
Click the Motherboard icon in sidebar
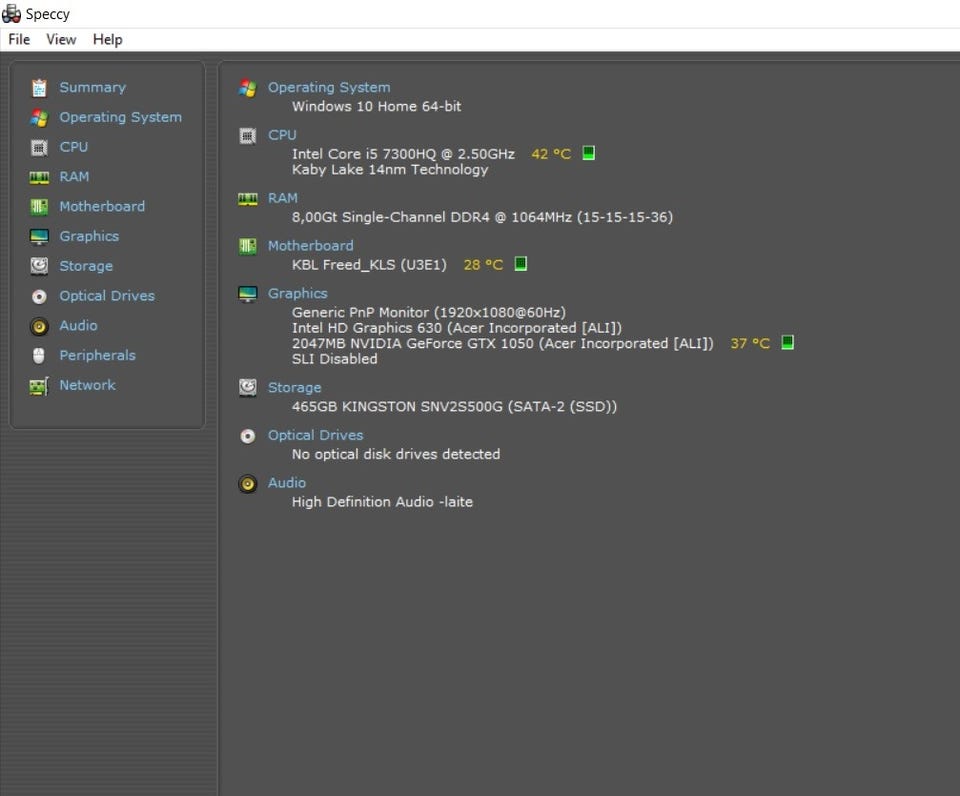[x=39, y=207]
